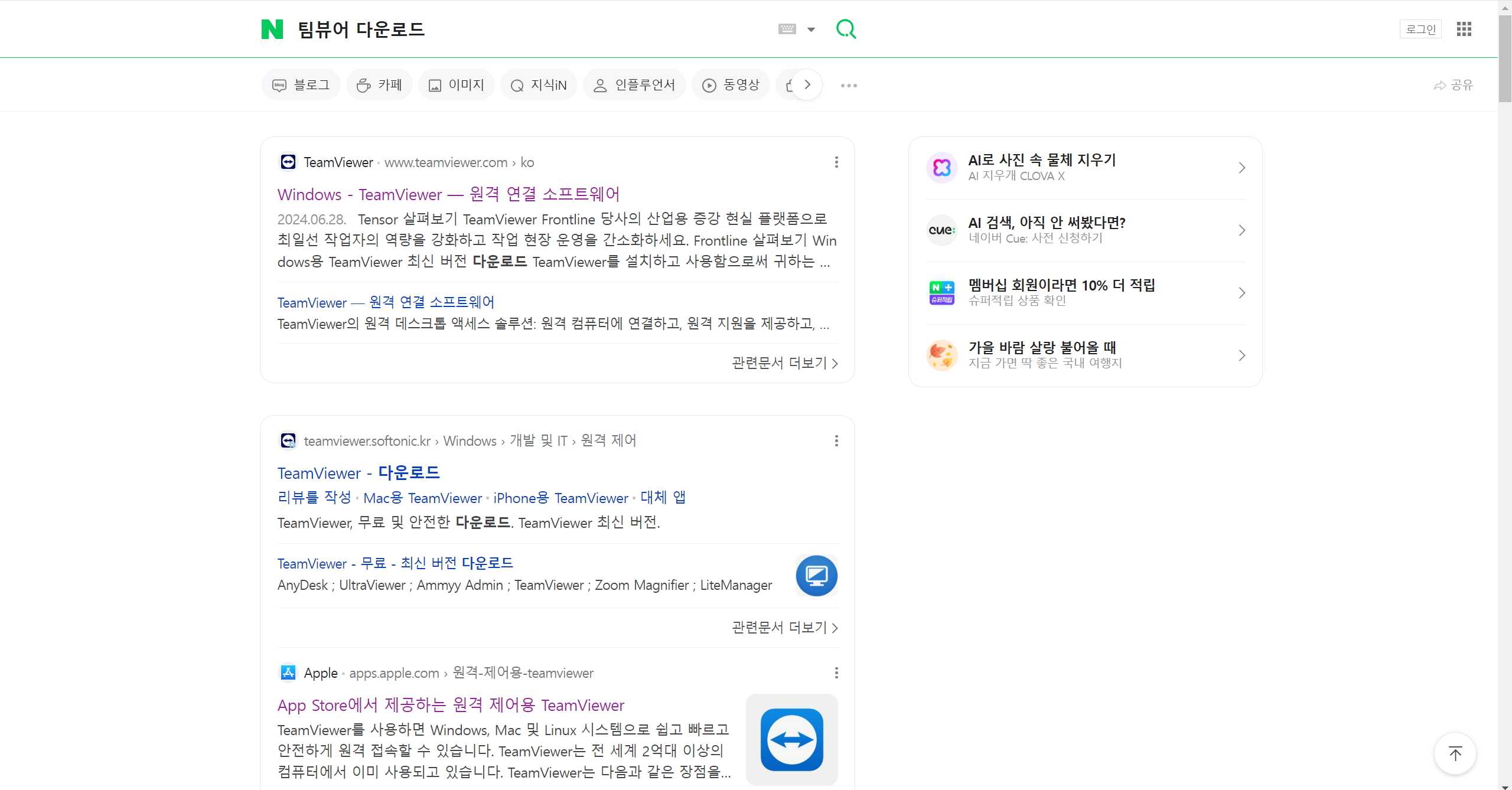Screen dimensions: 1512x790
Task: Open the search history dropdown arrow
Action: click(811, 30)
